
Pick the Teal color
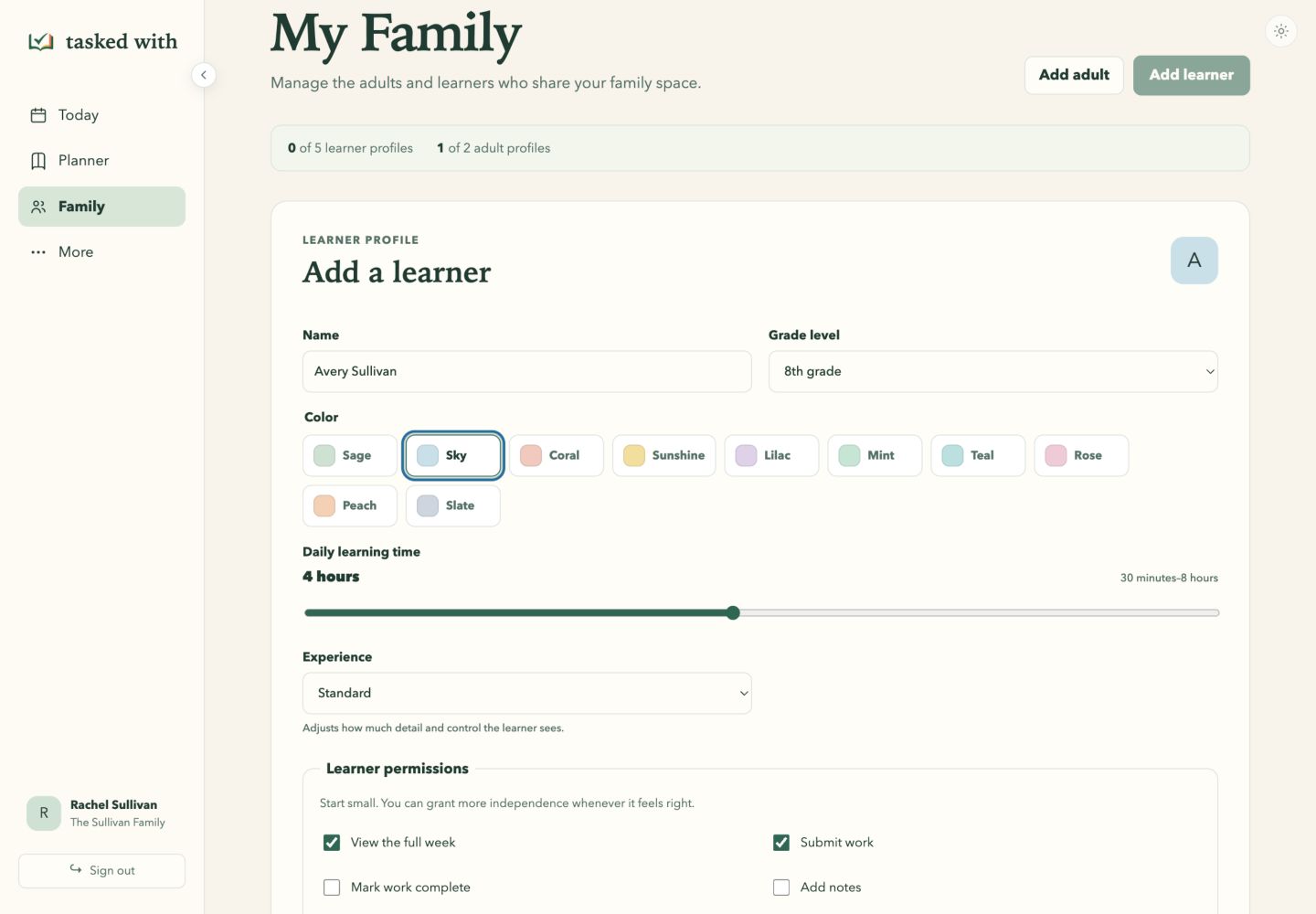[x=979, y=455]
